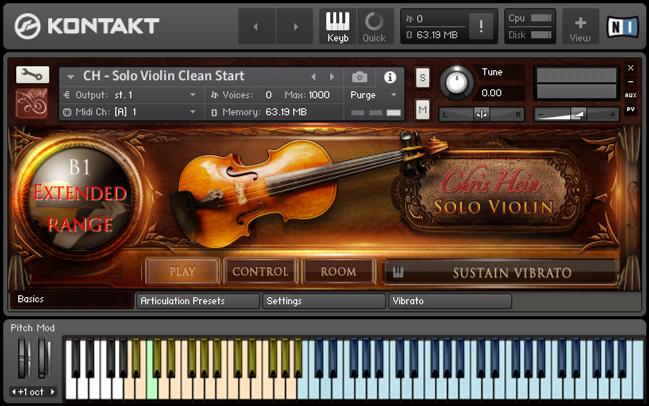Click the Max voices 1000 value
This screenshot has width=649, height=406.
tap(319, 95)
